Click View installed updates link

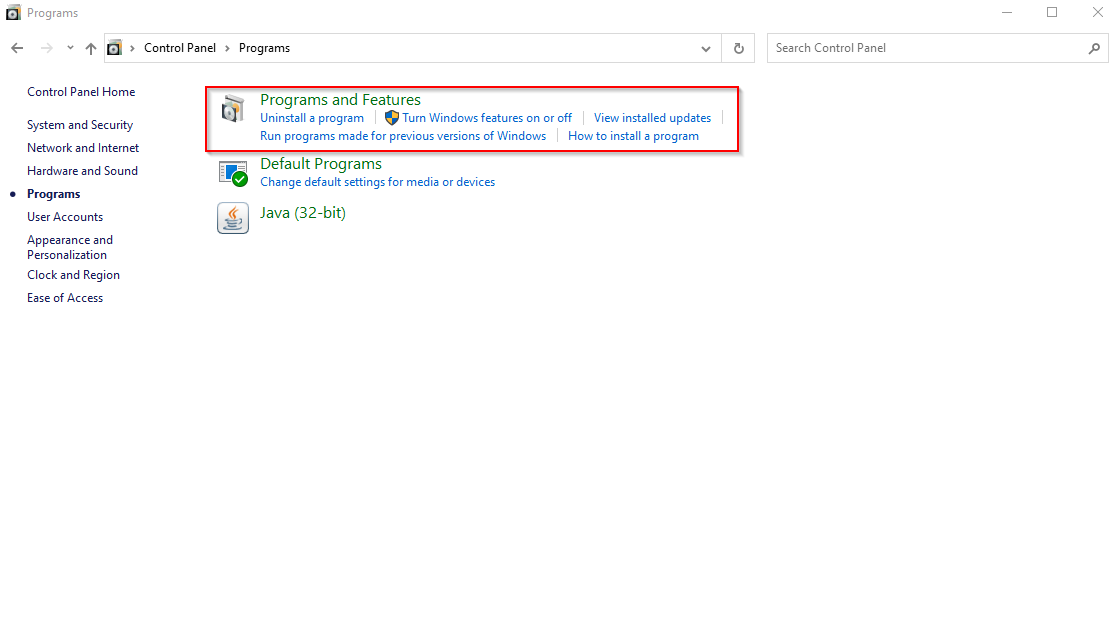tap(652, 118)
